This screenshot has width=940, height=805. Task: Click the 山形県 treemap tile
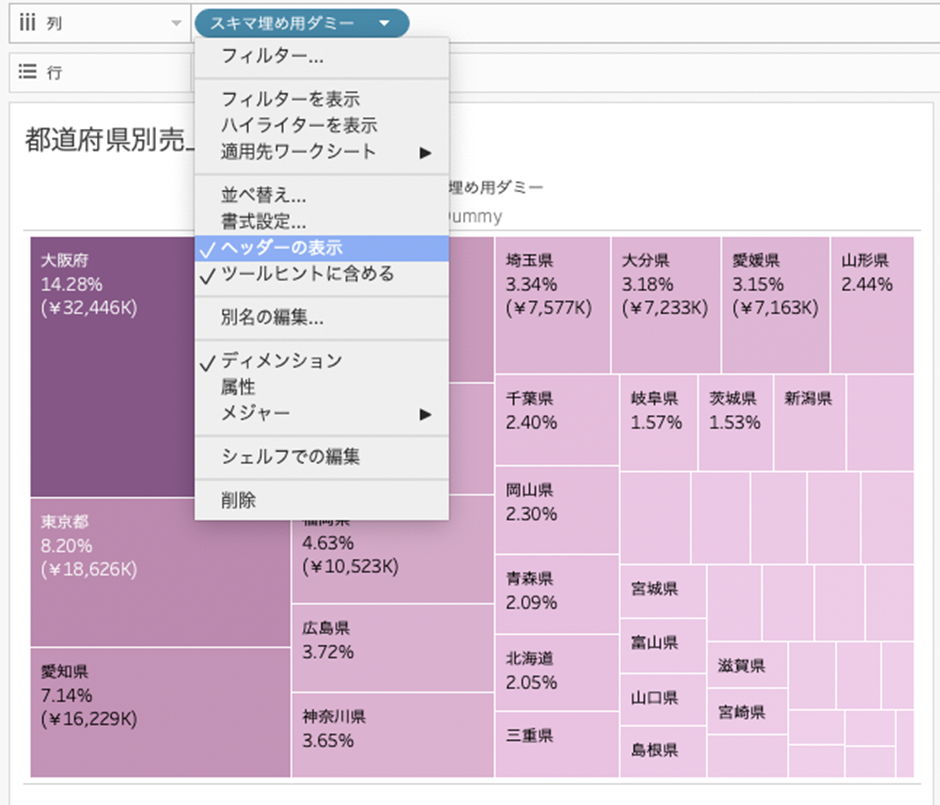pos(872,304)
